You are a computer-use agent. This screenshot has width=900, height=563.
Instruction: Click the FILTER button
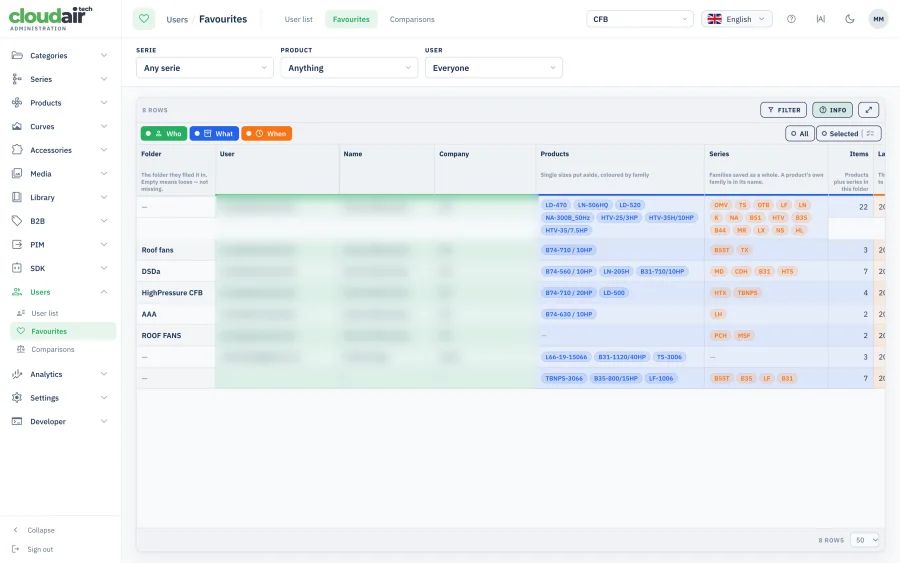click(x=783, y=110)
